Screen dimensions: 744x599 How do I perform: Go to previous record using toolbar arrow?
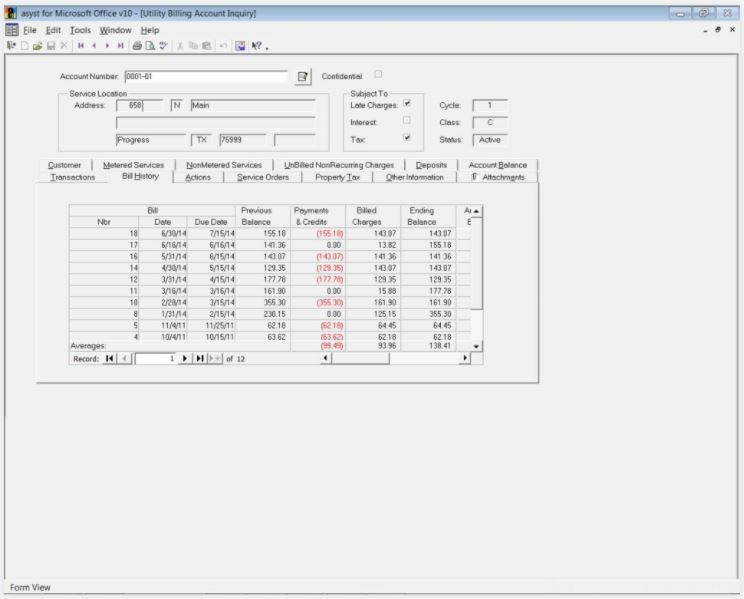click(94, 46)
